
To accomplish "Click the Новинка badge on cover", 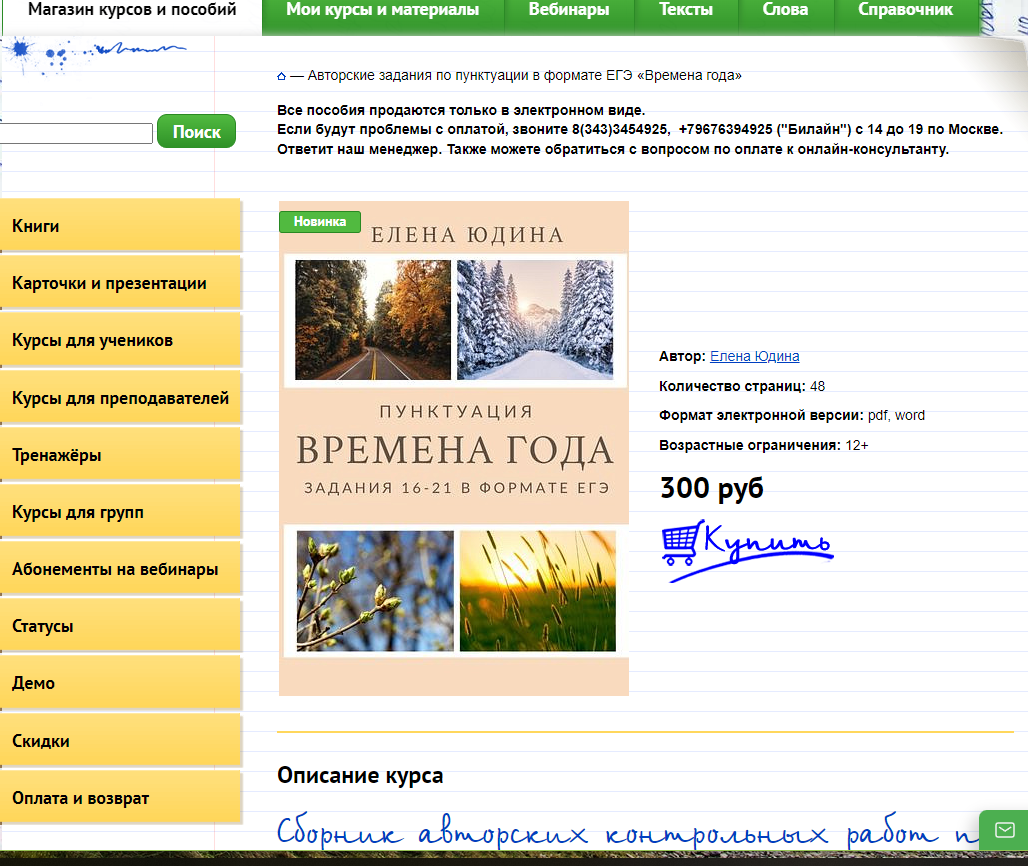I will tap(320, 222).
